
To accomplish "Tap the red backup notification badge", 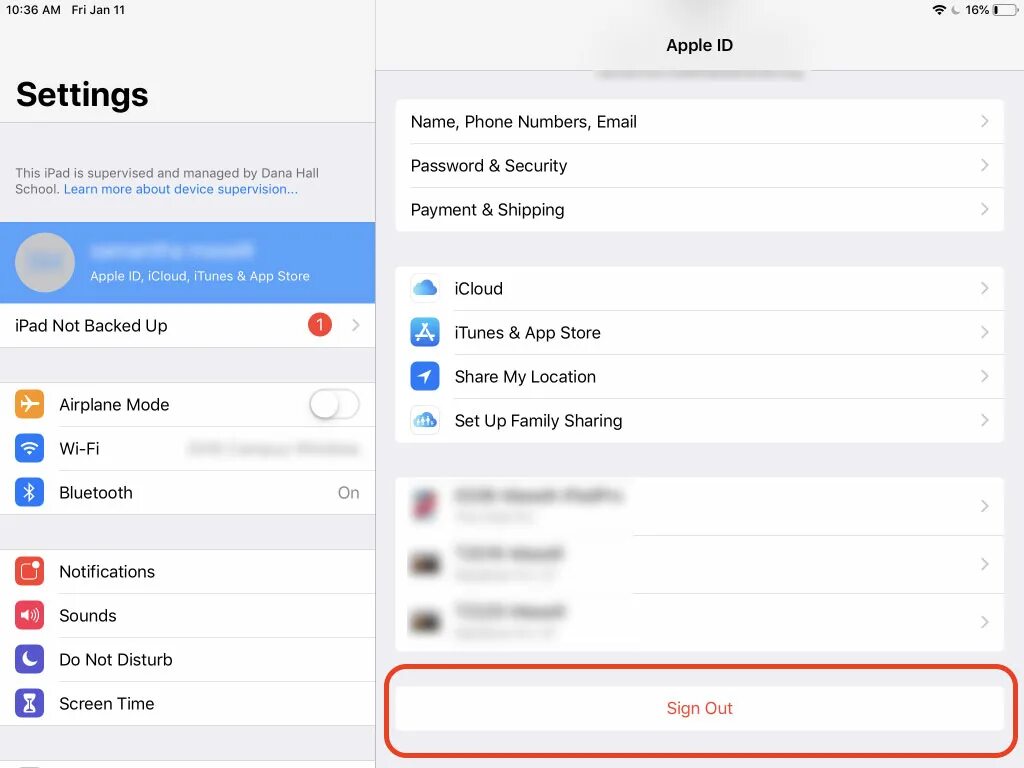I will (x=320, y=325).
